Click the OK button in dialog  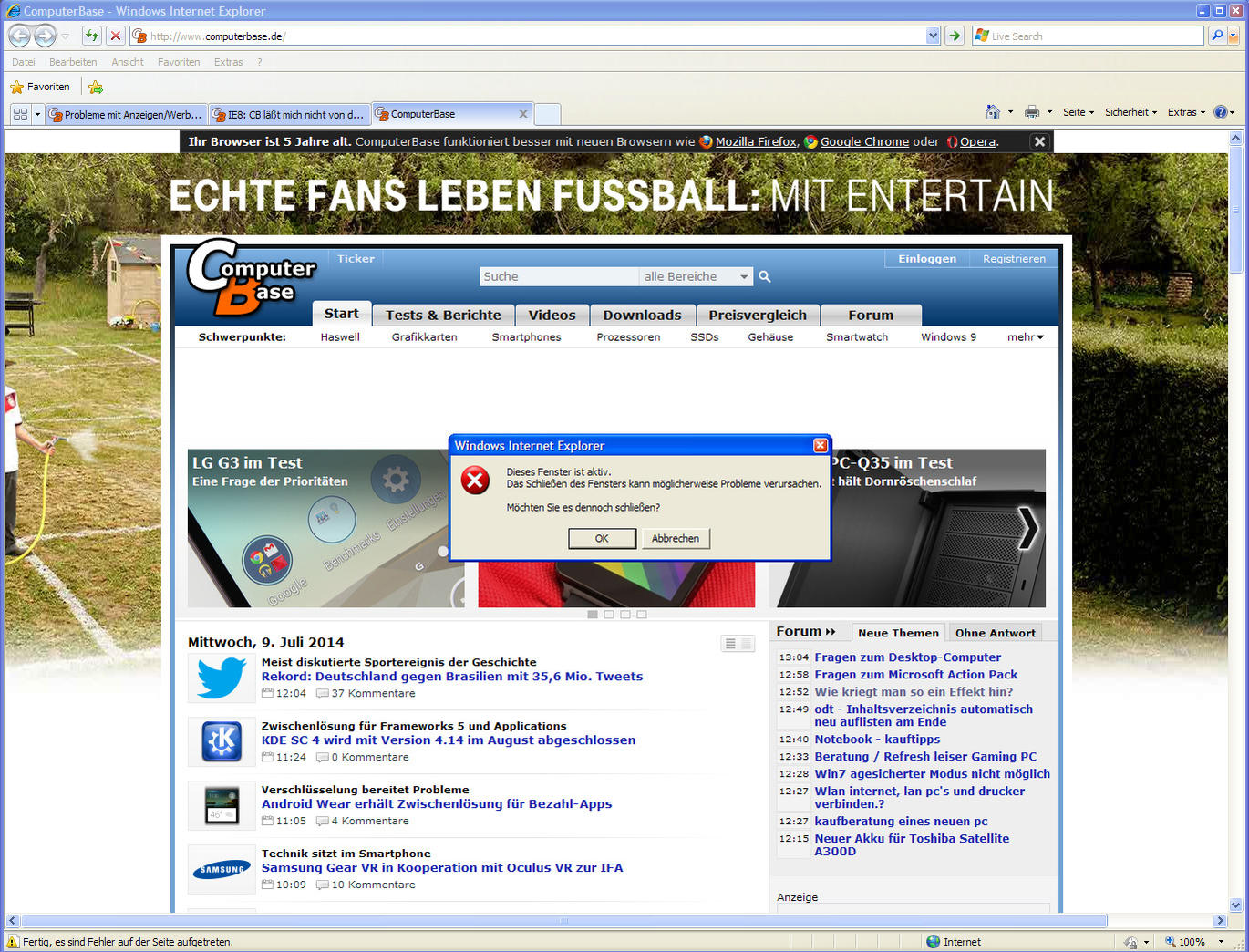coord(602,539)
